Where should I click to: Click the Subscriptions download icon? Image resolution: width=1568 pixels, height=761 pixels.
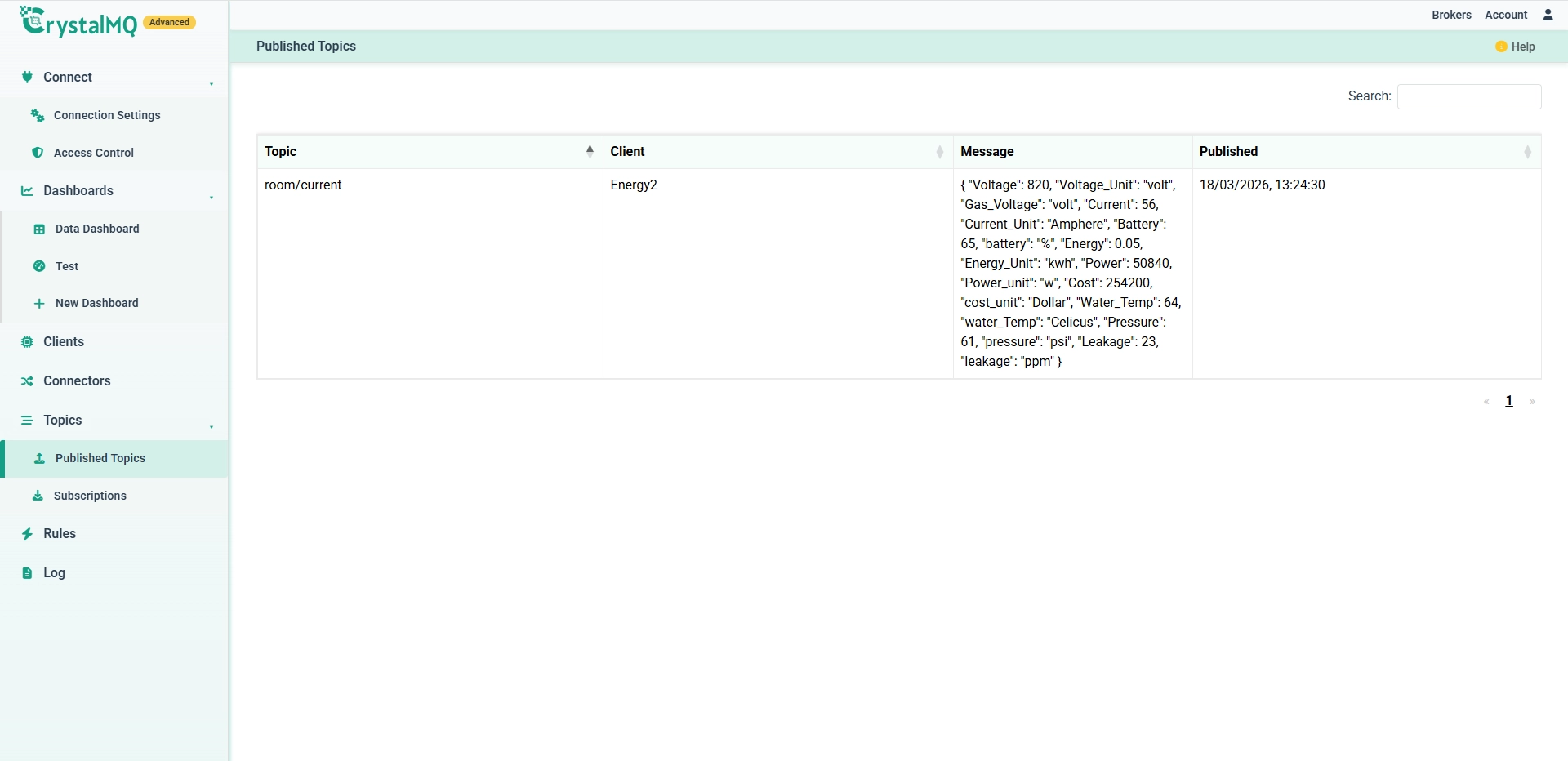(38, 496)
